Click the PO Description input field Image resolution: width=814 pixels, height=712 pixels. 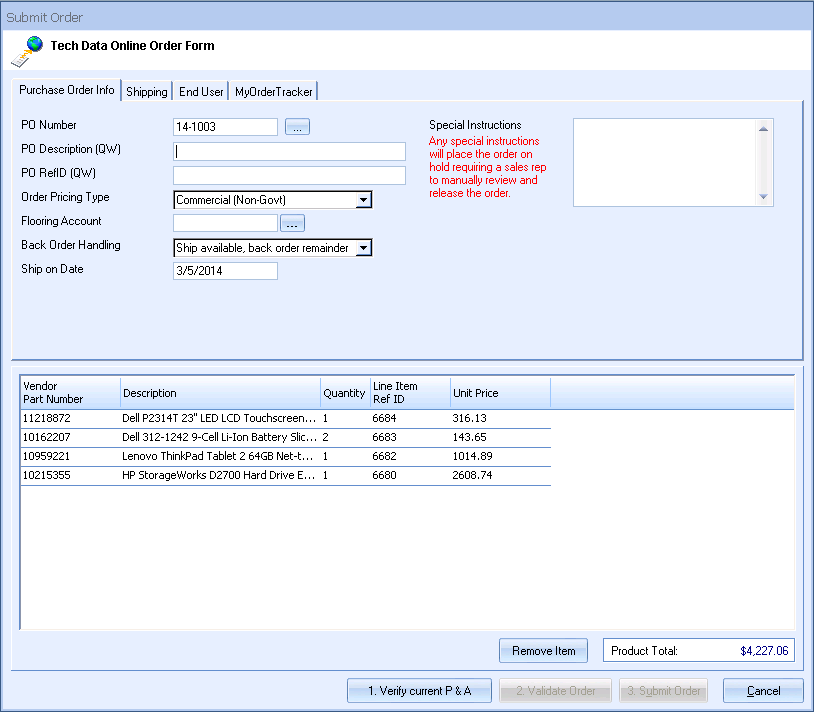[x=290, y=152]
